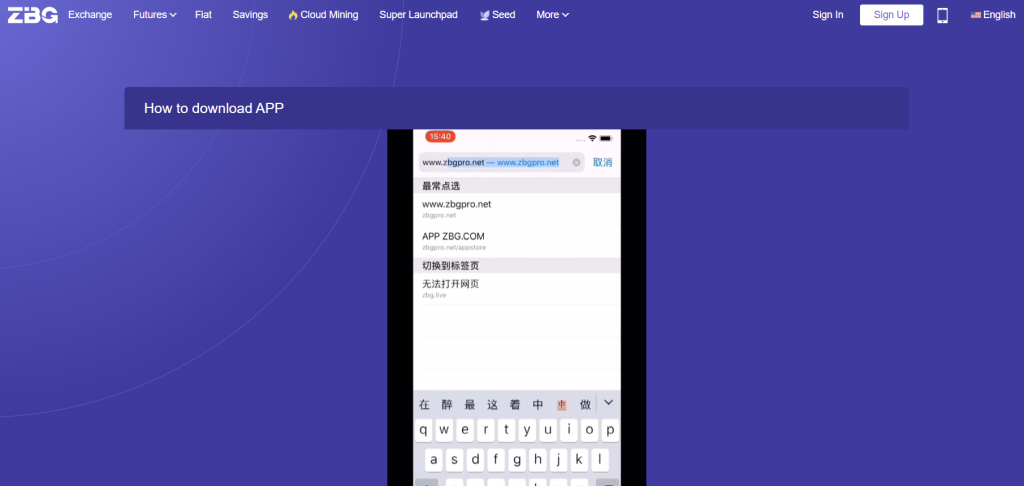Open the Super Launchpad page
Screen dimensions: 1024x486
(419, 14)
